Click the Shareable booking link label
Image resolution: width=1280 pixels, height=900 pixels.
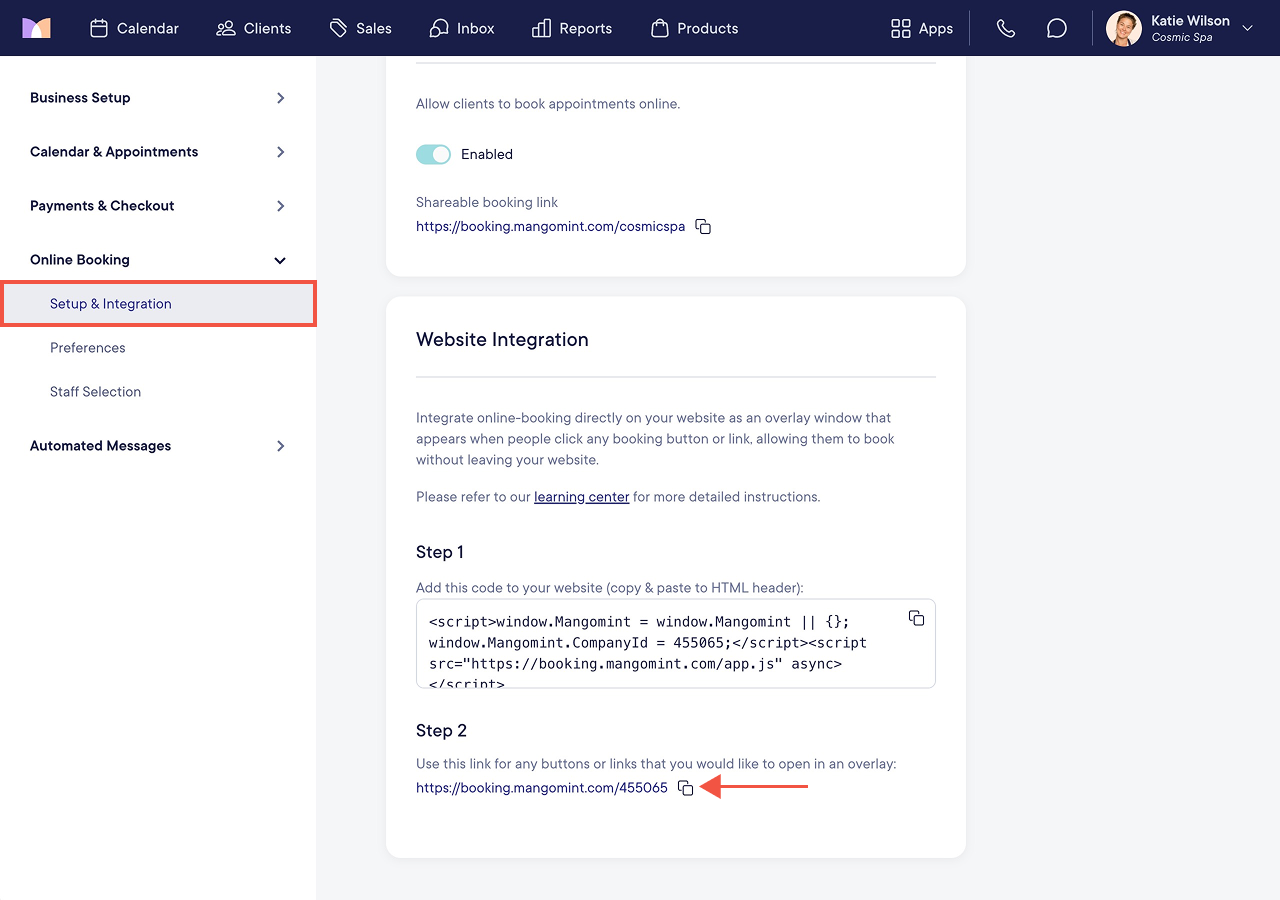[x=487, y=202]
